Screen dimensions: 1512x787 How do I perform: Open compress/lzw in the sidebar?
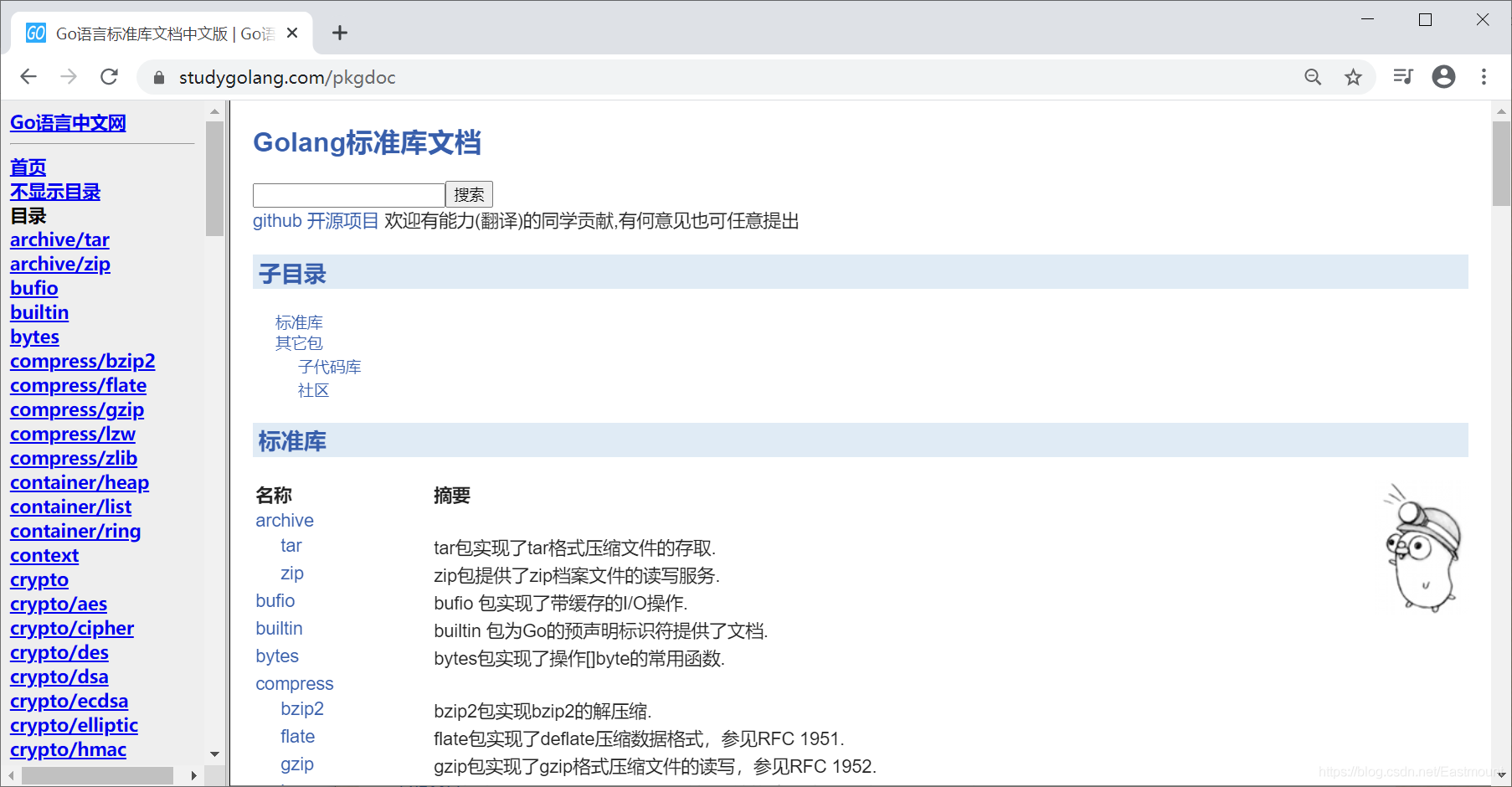[73, 435]
